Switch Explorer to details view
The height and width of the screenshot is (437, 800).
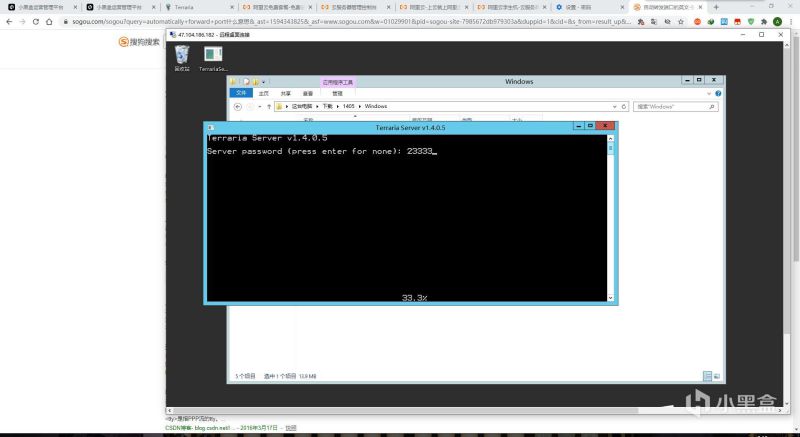pyautogui.click(x=707, y=376)
